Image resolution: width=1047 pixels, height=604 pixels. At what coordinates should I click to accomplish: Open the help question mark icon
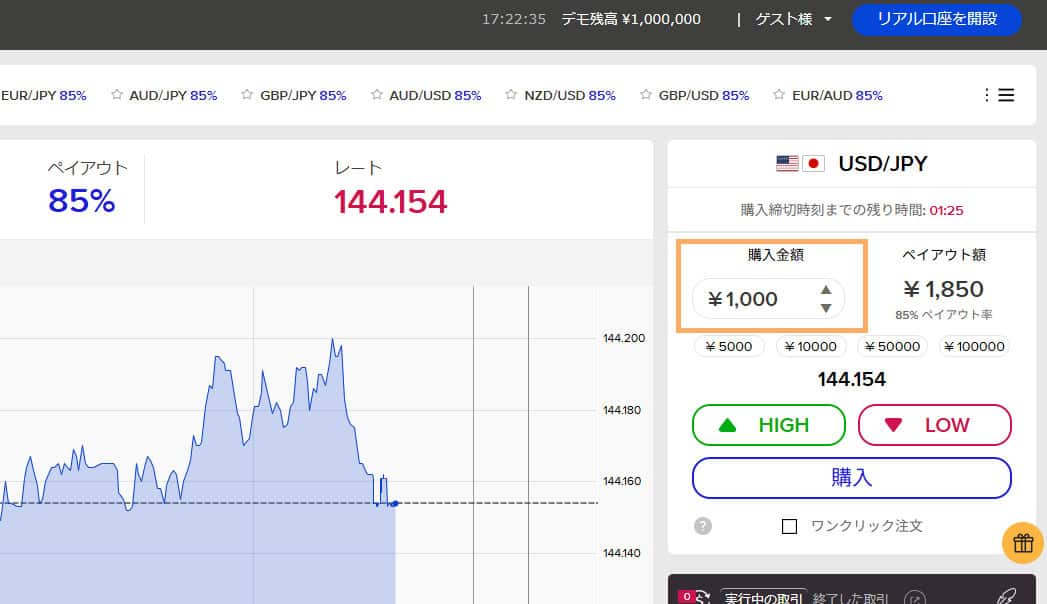pos(702,526)
